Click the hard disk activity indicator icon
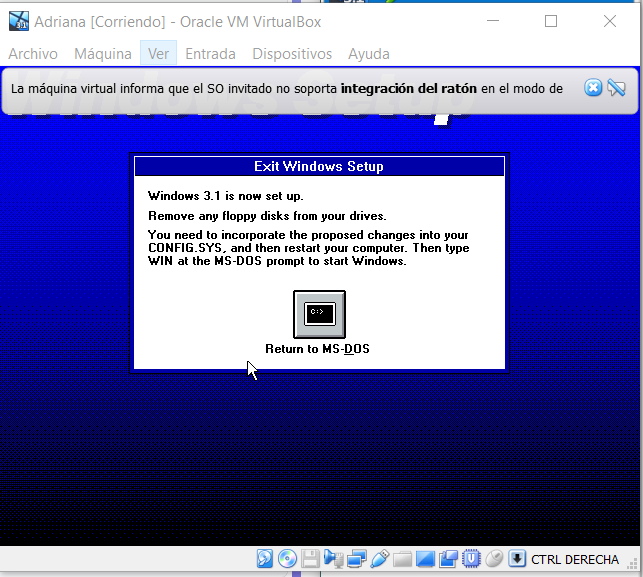Viewport: 643px width, 577px height. (x=265, y=559)
